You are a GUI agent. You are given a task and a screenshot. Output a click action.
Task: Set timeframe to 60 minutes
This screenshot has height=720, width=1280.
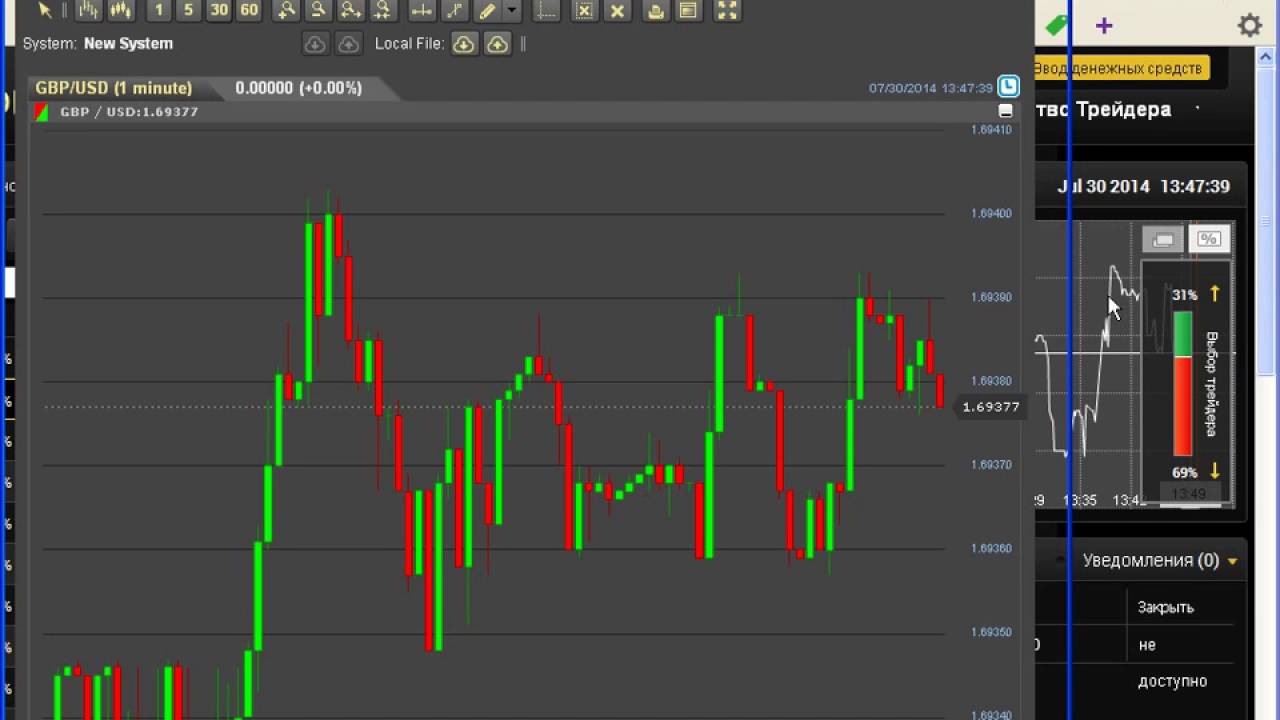pos(249,10)
